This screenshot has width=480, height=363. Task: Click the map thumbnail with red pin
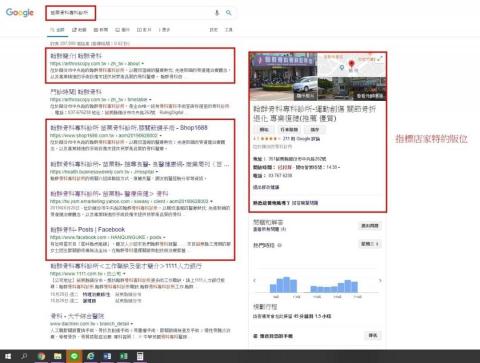[352, 65]
